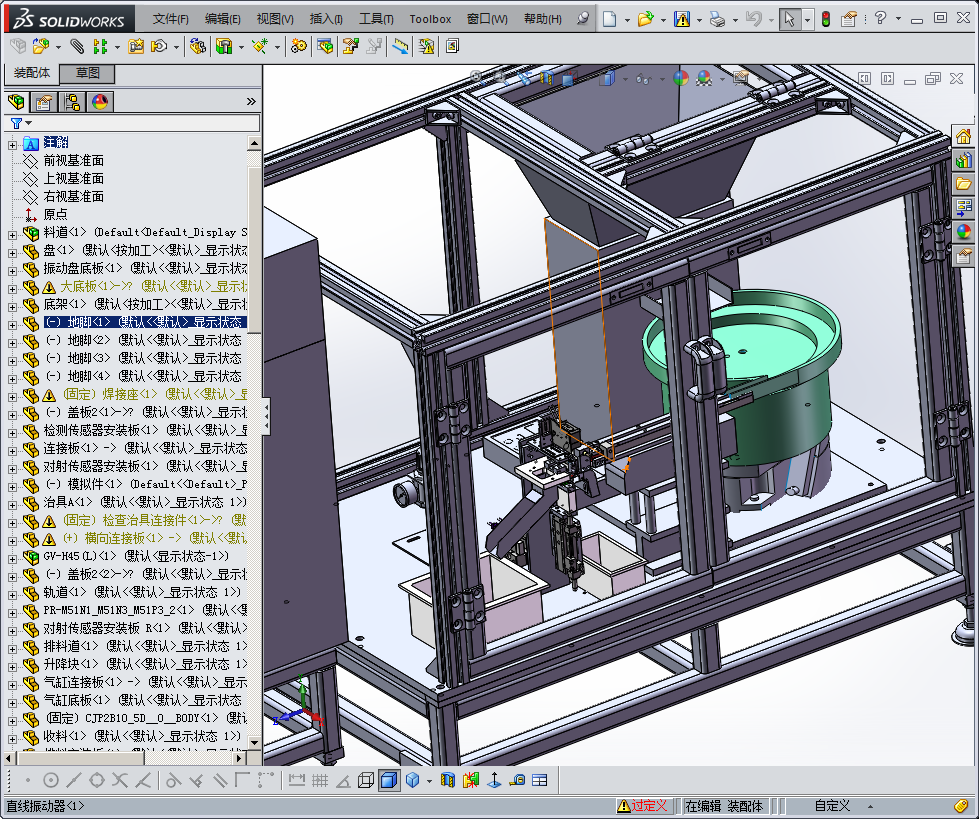Open the 工具(T) menu
Image resolution: width=979 pixels, height=819 pixels.
point(376,19)
